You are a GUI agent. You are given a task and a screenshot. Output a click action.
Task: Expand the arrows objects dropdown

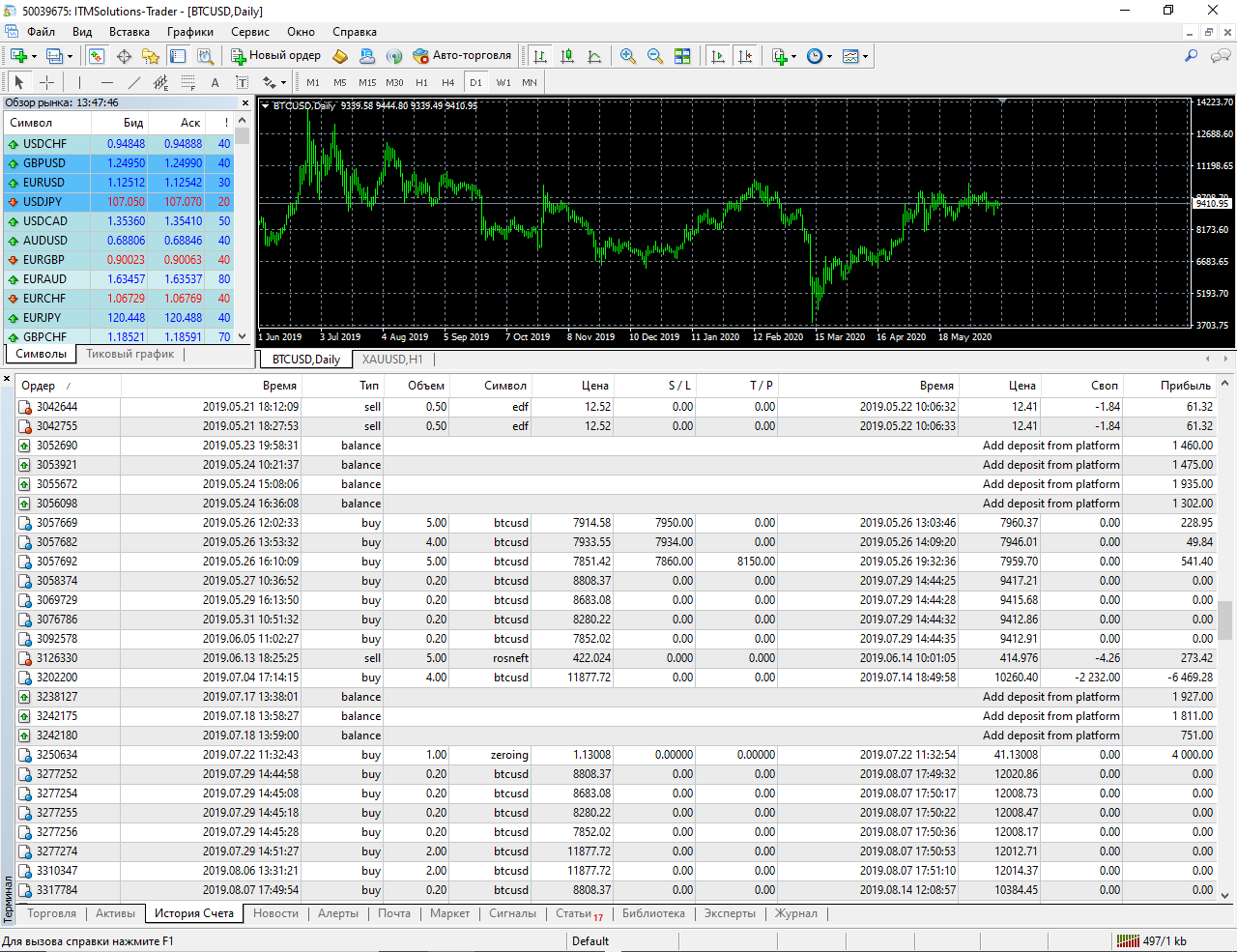coord(283,83)
